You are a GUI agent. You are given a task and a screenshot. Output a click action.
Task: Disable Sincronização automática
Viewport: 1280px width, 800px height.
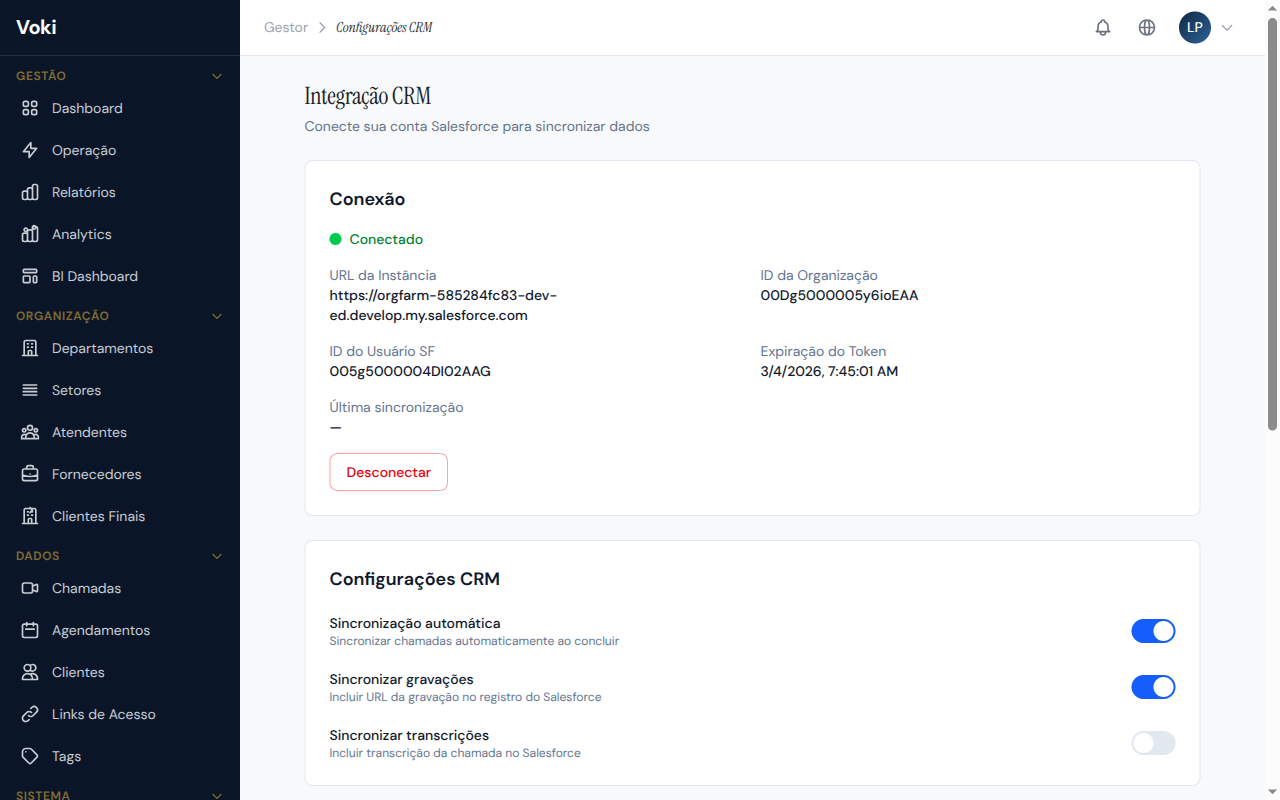point(1153,631)
